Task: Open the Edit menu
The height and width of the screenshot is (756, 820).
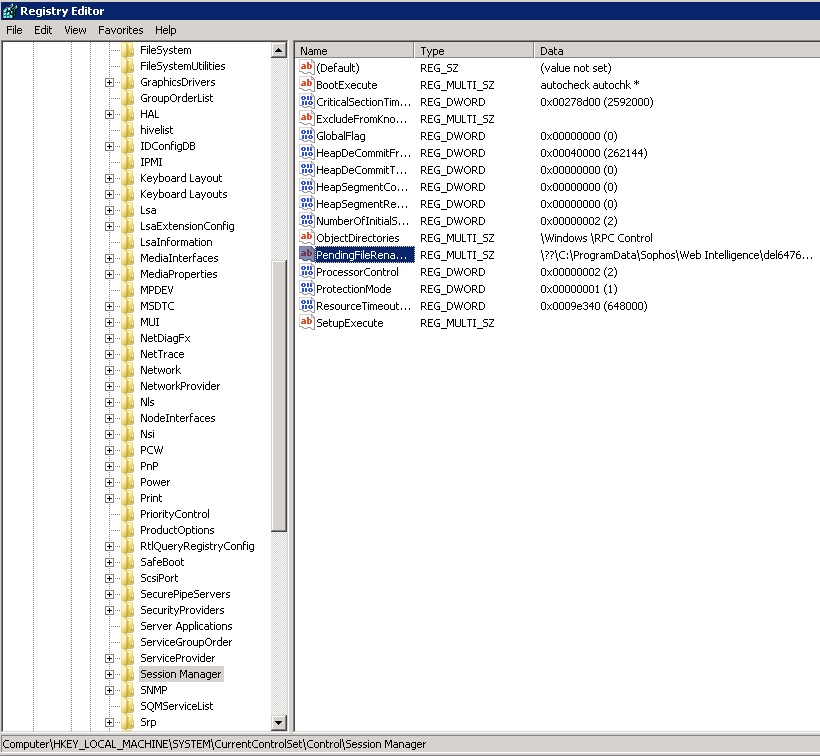Action: [x=43, y=30]
